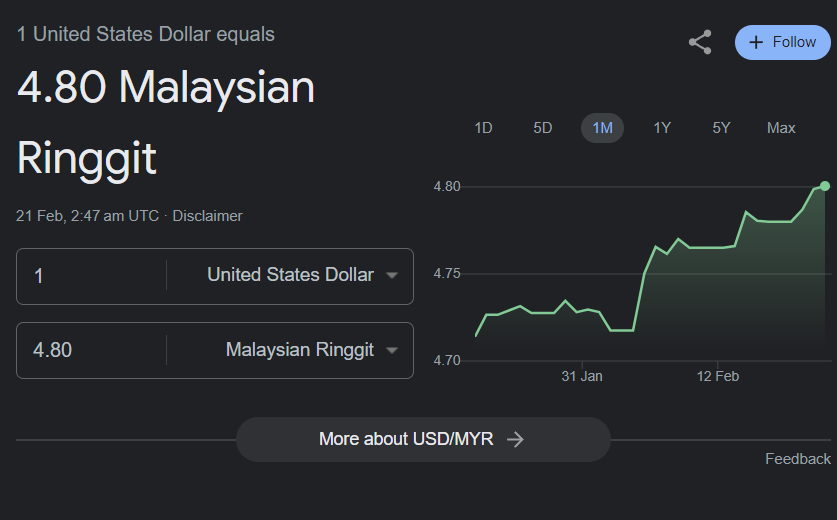The height and width of the screenshot is (520, 837).
Task: Open More about USD/MYR
Action: (x=423, y=439)
